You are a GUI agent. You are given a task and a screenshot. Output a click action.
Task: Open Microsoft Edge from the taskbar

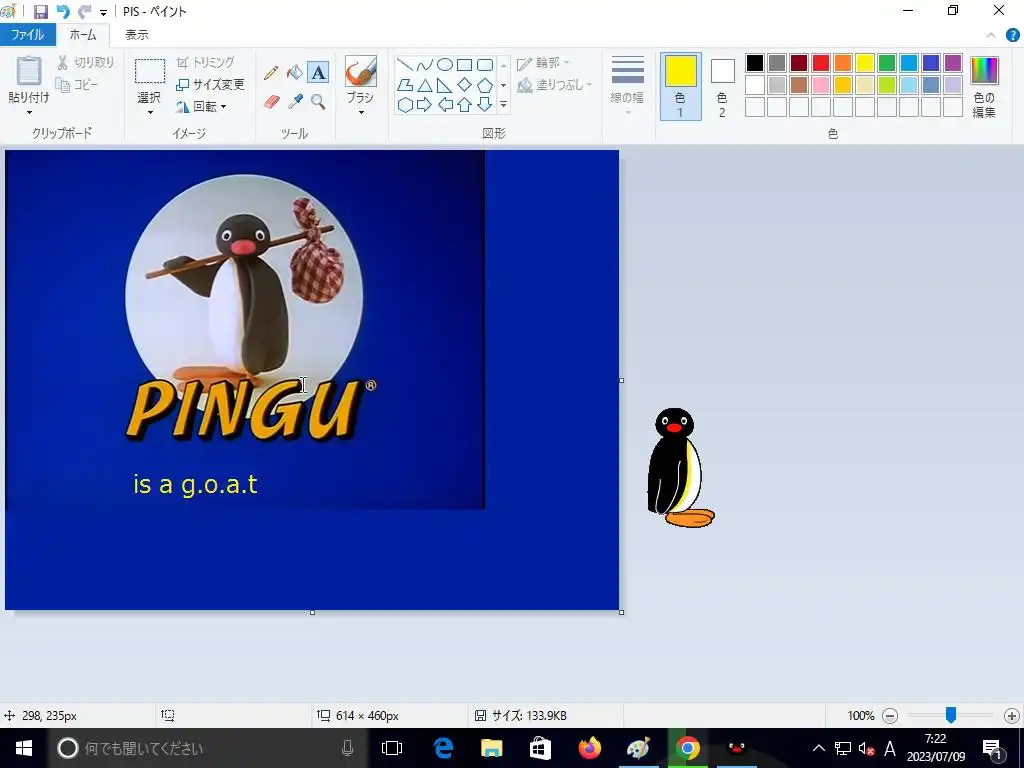tap(443, 748)
